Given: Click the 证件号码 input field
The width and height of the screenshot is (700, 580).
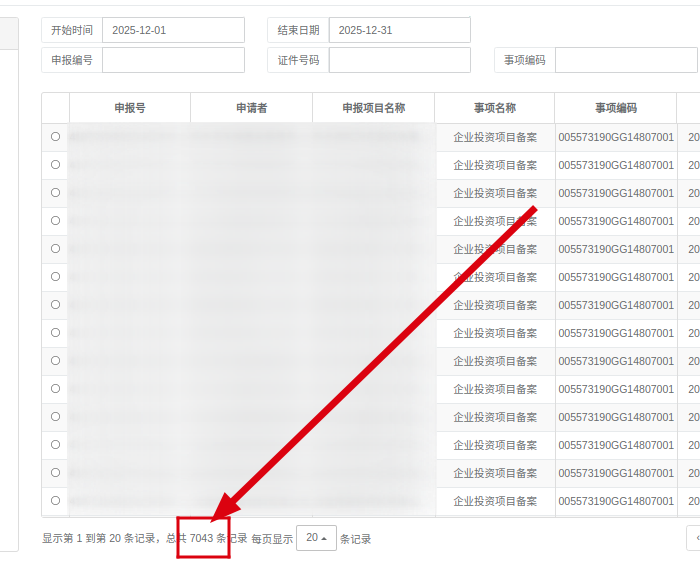Looking at the screenshot, I should tap(399, 60).
